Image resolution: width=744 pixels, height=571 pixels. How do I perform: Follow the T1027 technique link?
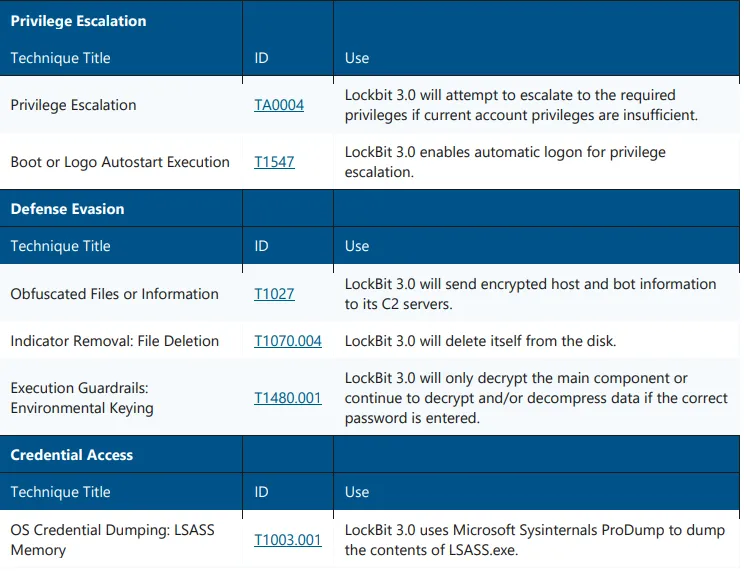[x=274, y=294]
